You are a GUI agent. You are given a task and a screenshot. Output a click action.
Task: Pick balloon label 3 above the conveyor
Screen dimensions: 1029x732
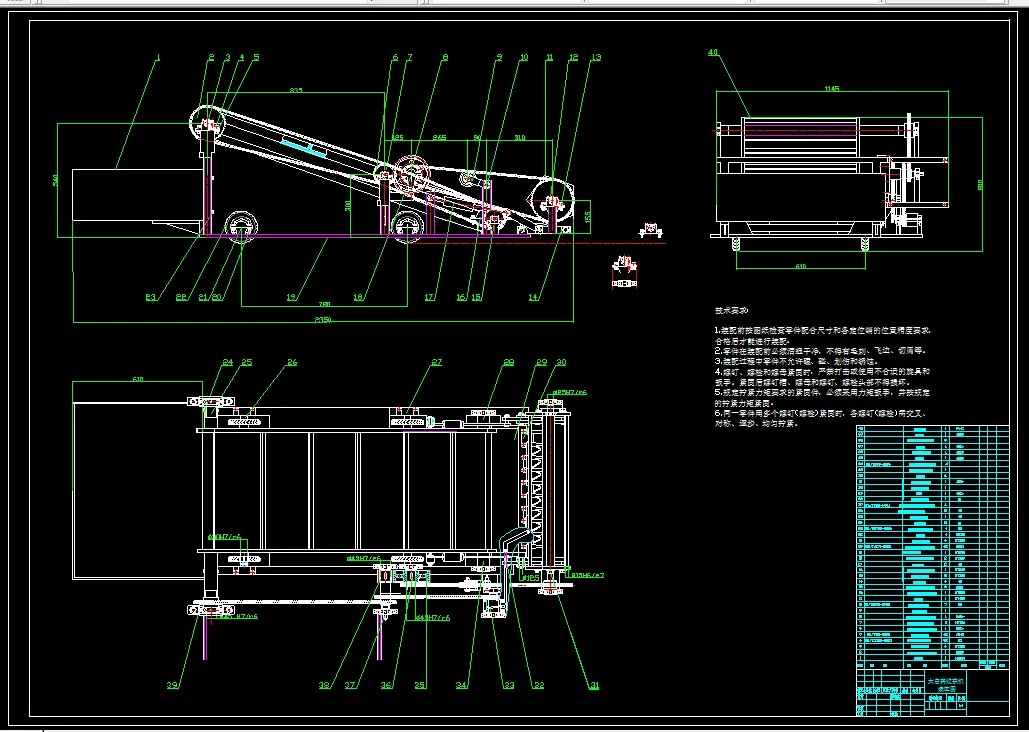point(228,57)
